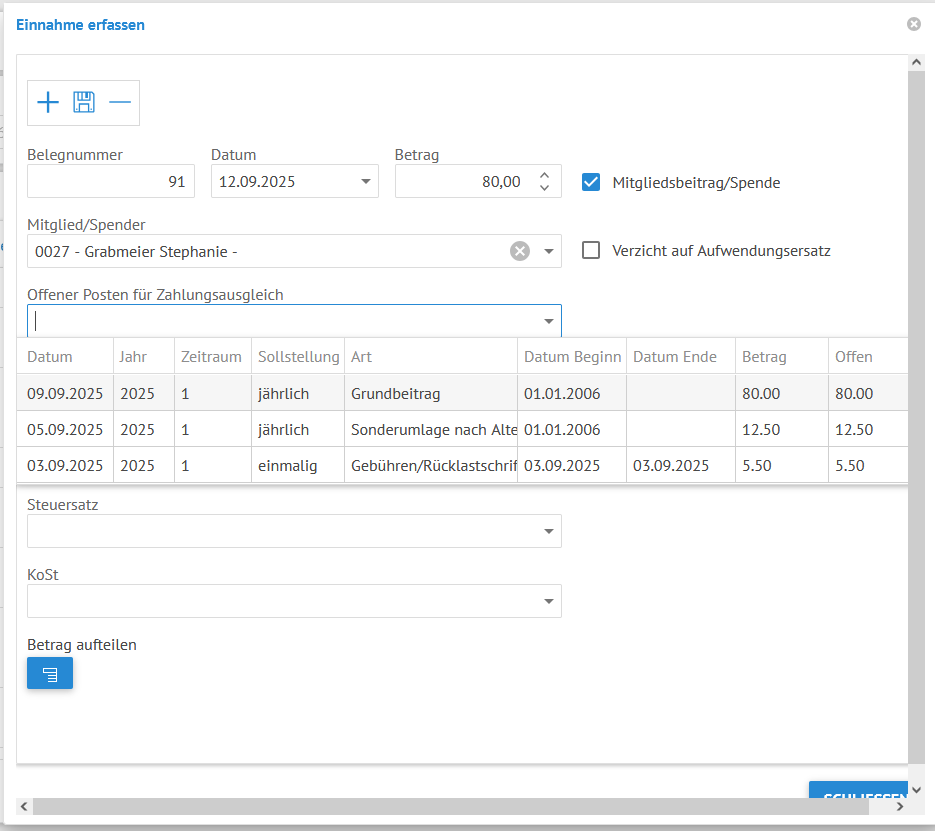935x831 pixels.
Task: Open the KoSt dropdown
Action: tap(548, 601)
